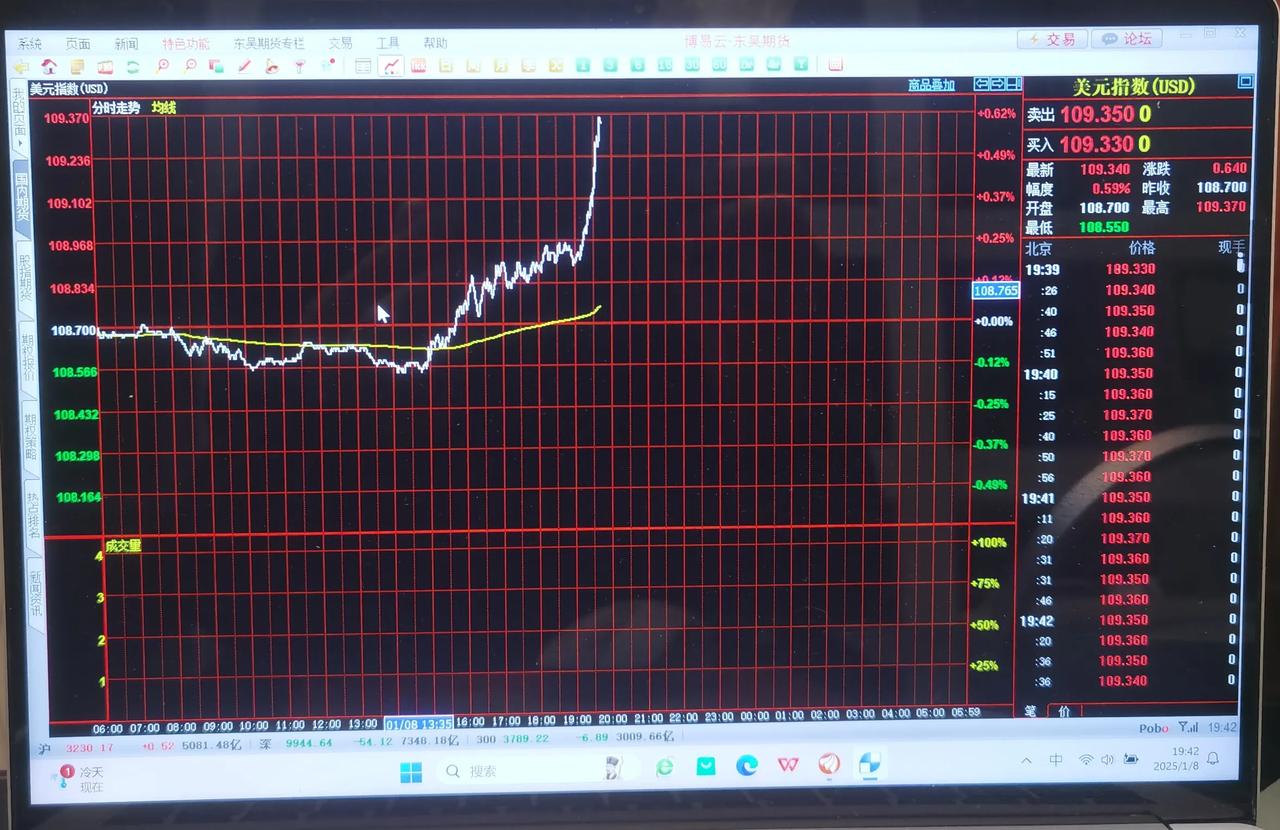The height and width of the screenshot is (830, 1280).
Task: Click the 交易 lightning button at top right
Action: click(x=1052, y=39)
